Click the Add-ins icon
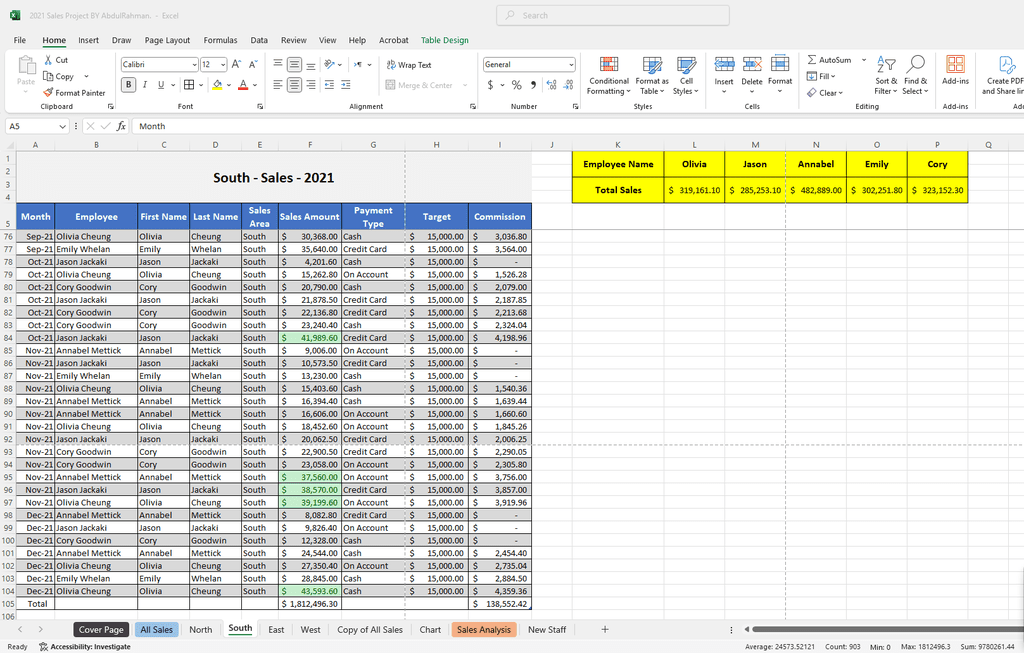This screenshot has height=653, width=1024. click(x=955, y=70)
